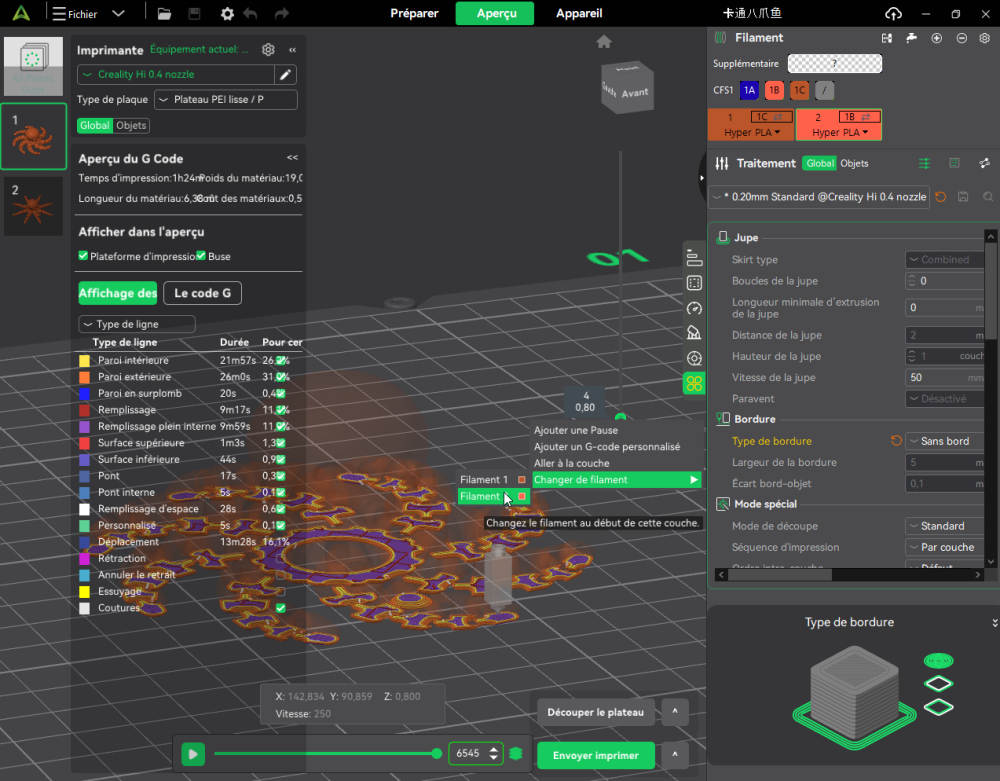Select plate 2 thumbnail
The height and width of the screenshot is (781, 1000).
click(33, 206)
